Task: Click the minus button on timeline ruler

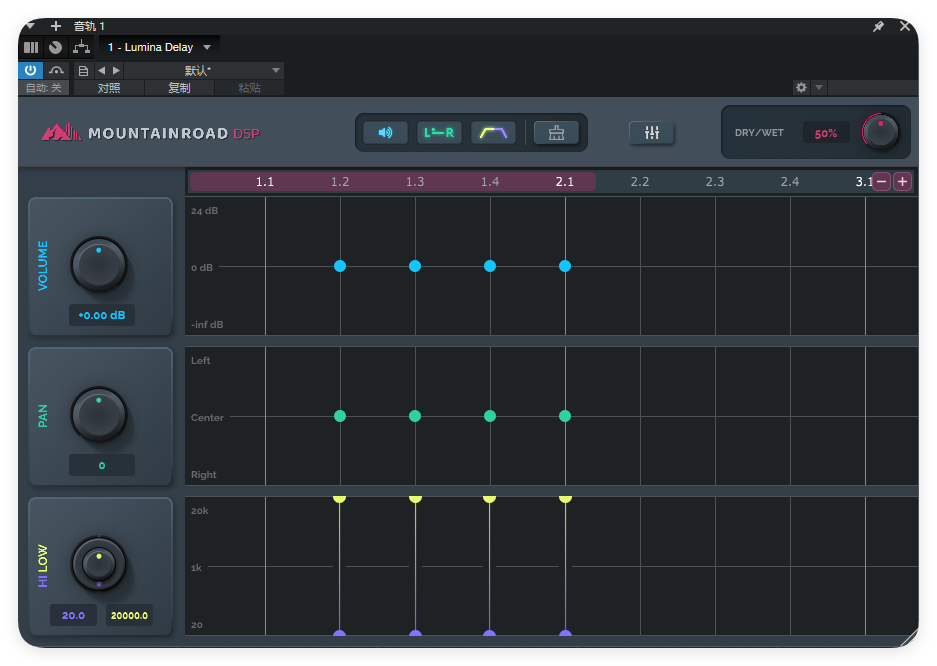Action: (x=882, y=182)
